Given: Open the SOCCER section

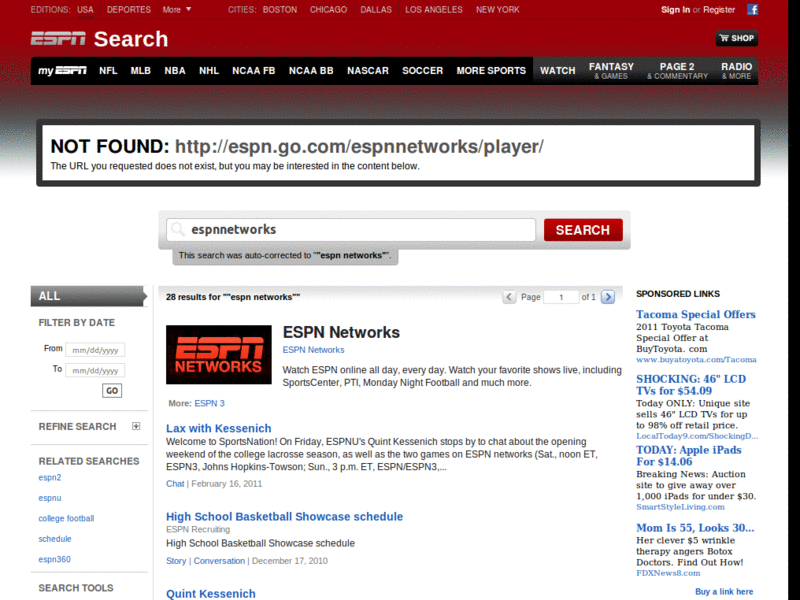Looking at the screenshot, I should click(x=422, y=71).
